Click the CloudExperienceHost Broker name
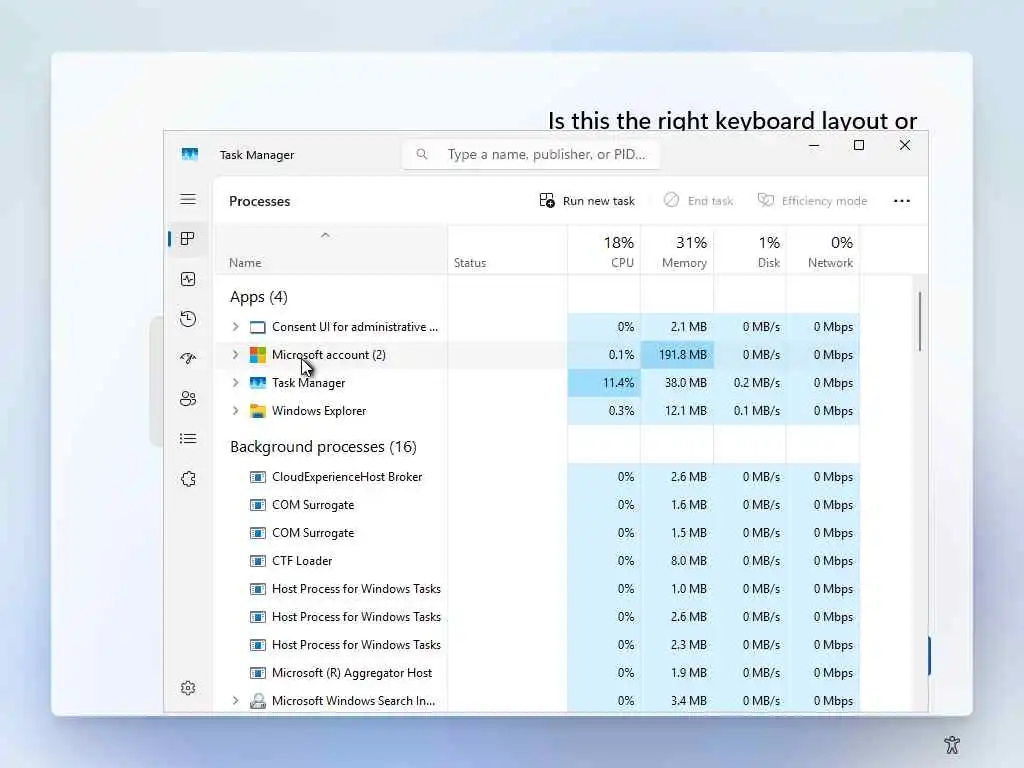 tap(347, 477)
